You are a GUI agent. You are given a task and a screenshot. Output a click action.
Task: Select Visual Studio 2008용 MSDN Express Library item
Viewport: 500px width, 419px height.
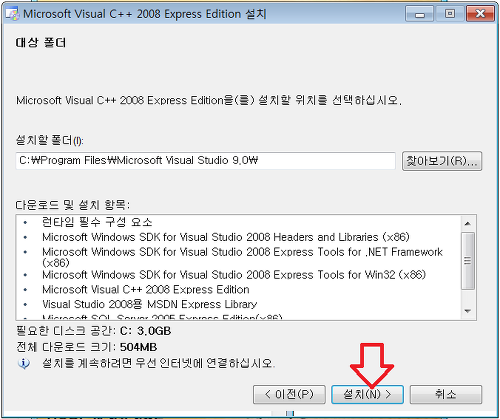(x=150, y=304)
